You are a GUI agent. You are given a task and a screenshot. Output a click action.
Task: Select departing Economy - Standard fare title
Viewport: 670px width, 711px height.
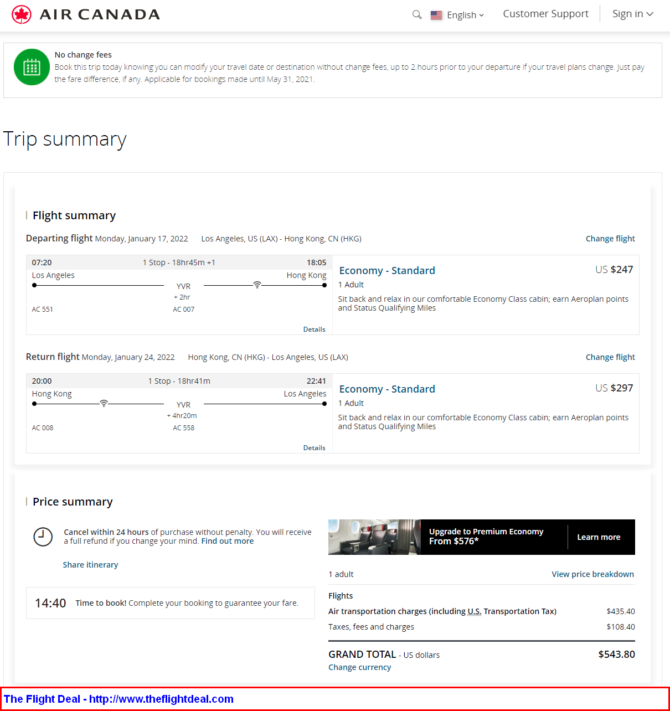[x=387, y=271]
